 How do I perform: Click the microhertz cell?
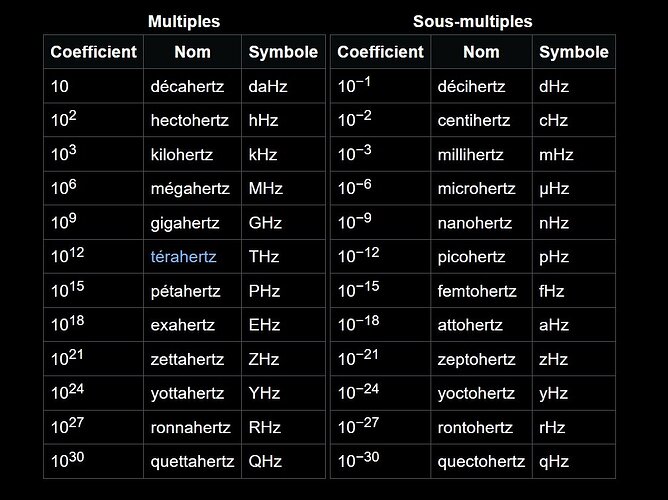481,188
